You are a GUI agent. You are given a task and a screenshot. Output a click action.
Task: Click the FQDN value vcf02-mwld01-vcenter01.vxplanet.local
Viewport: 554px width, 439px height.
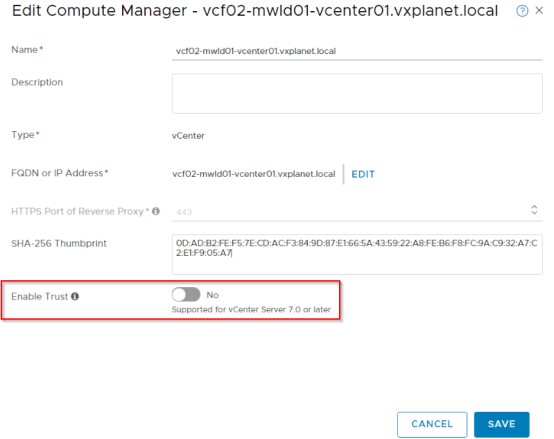(254, 174)
